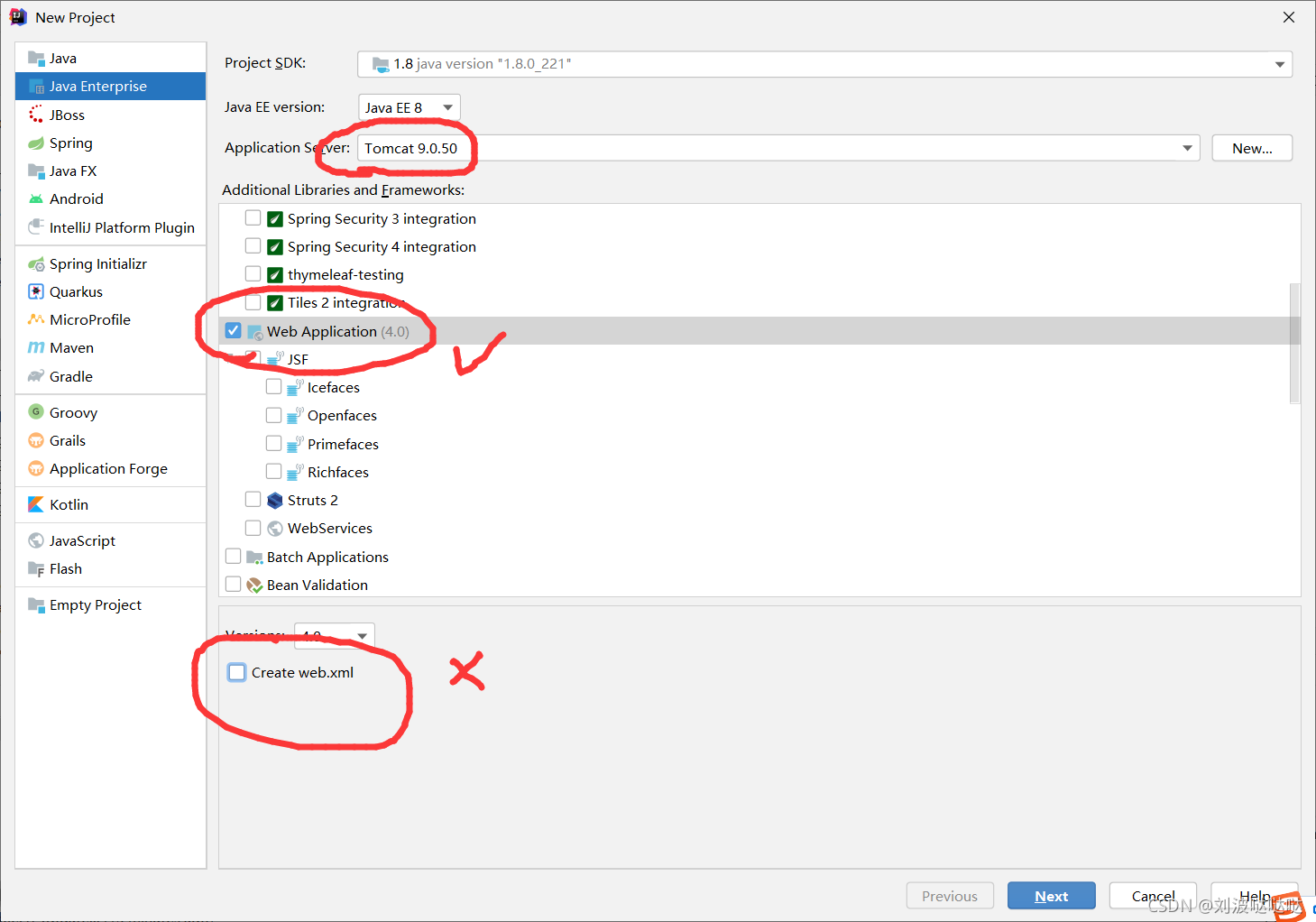This screenshot has height=922, width=1316.
Task: Check the Batch Applications checkbox
Action: tap(233, 557)
